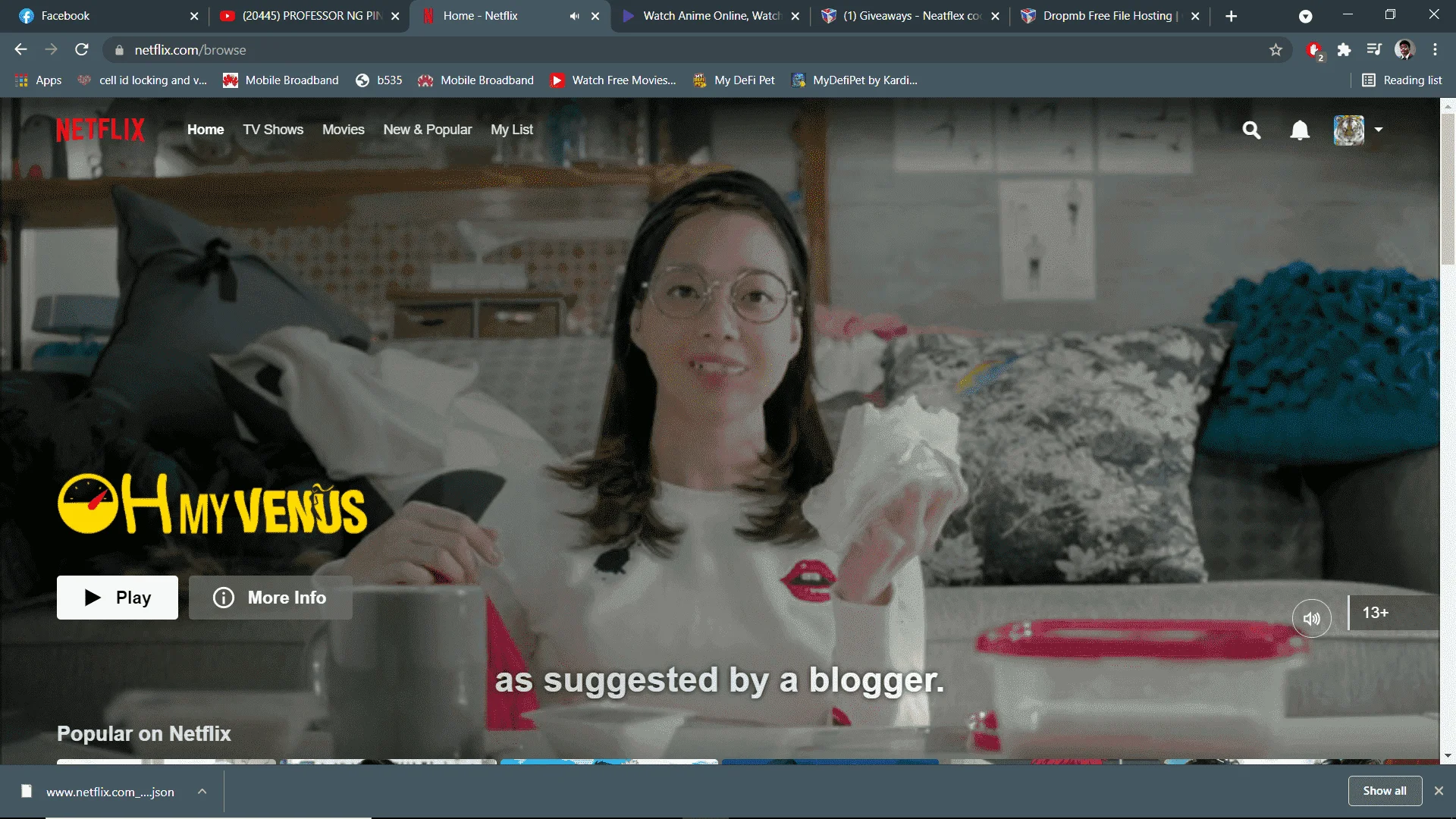The width and height of the screenshot is (1456, 819).
Task: Open the Extensions puzzle menu
Action: click(1344, 49)
